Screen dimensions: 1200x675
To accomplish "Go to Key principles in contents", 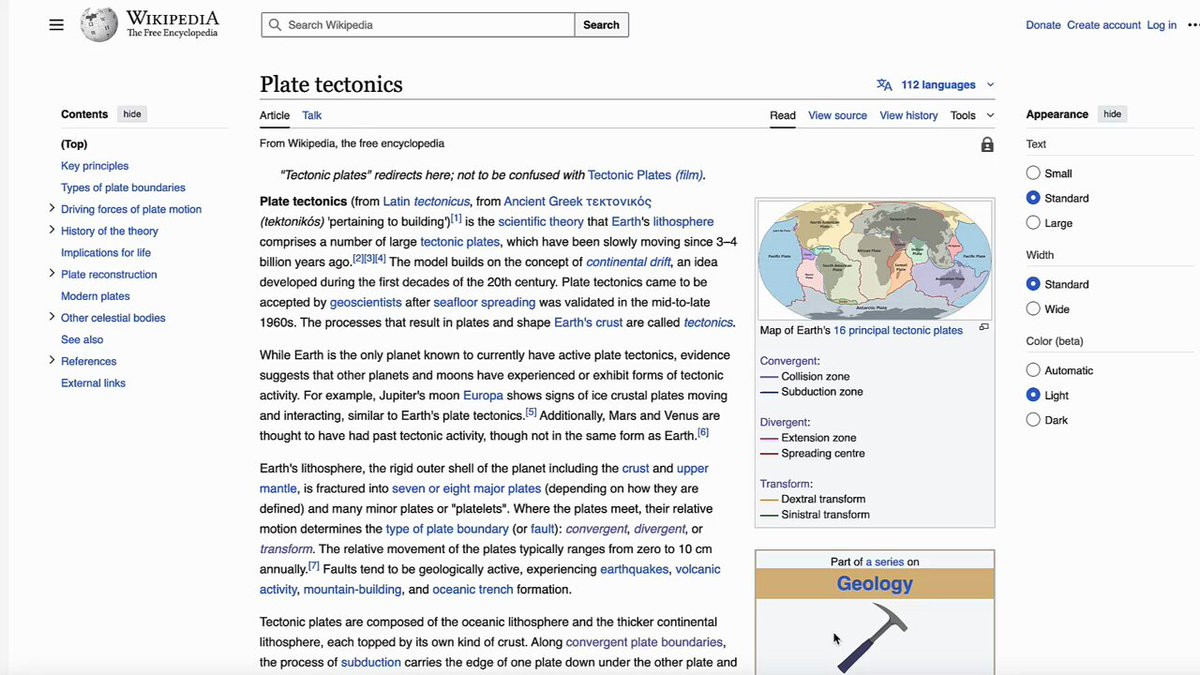I will [x=95, y=166].
